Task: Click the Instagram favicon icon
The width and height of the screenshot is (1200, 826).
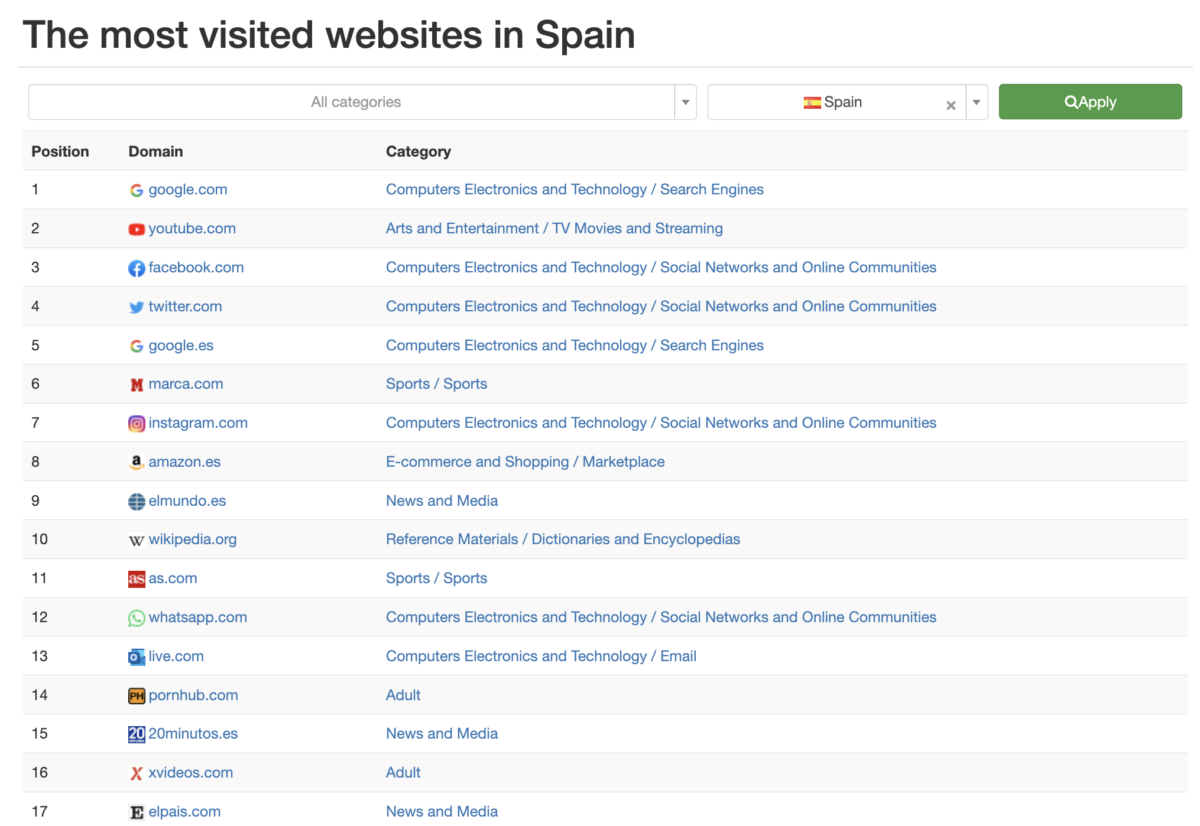Action: click(136, 423)
